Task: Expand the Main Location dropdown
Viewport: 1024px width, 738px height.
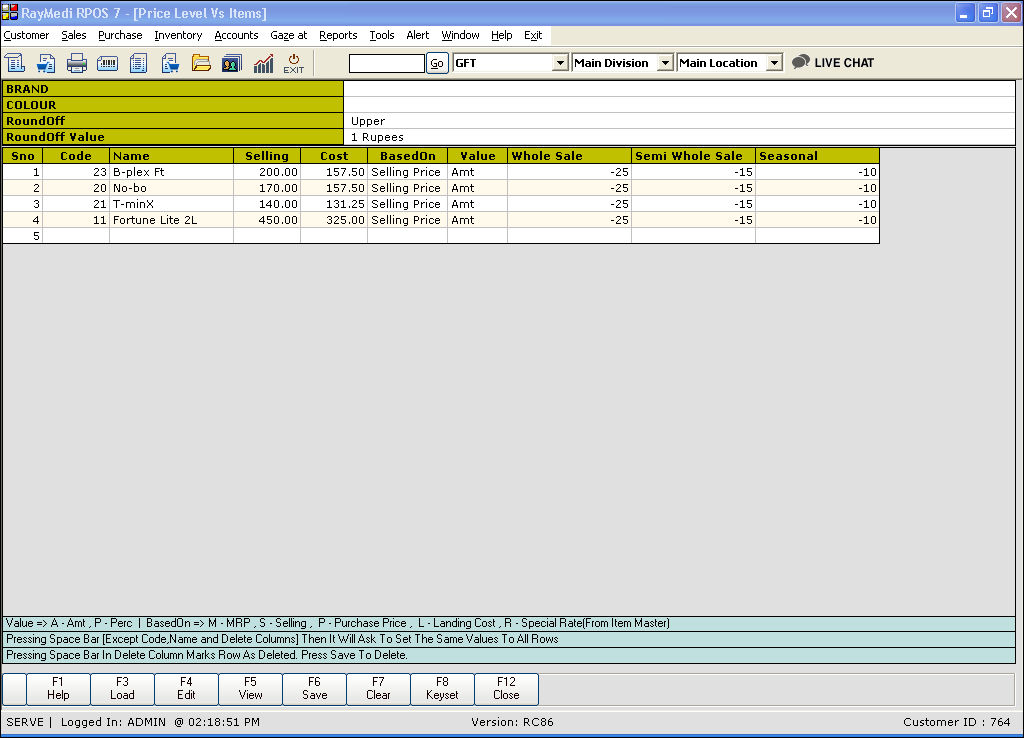Action: point(773,63)
